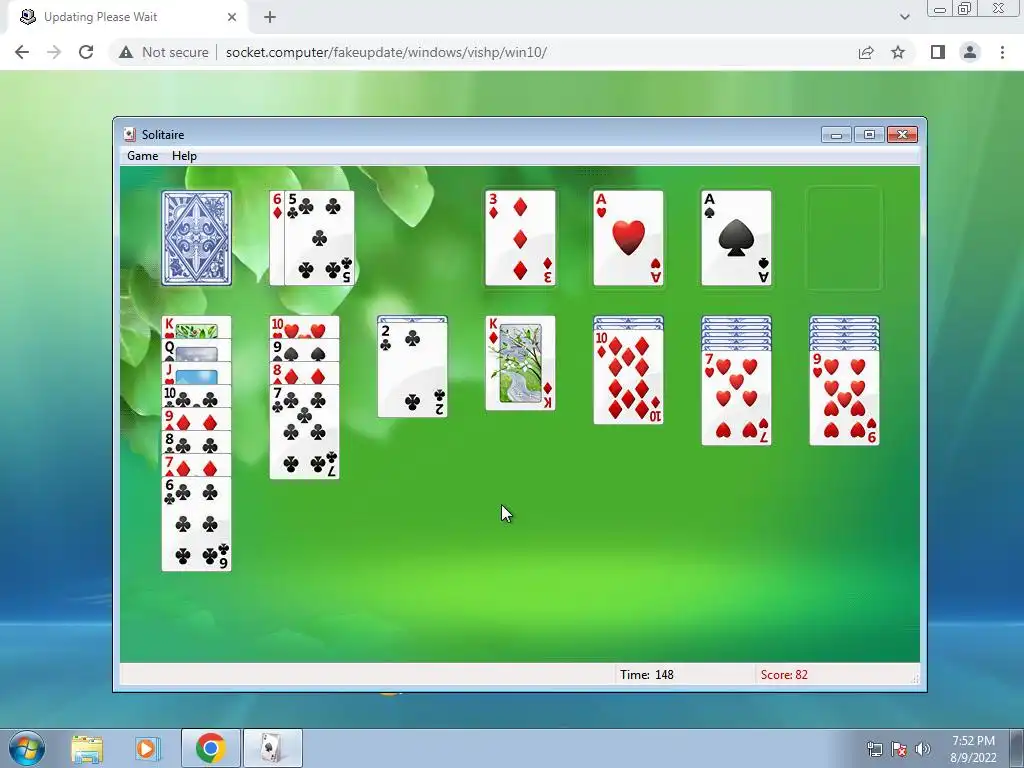Click the ace of spades foundation card
Image resolution: width=1024 pixels, height=768 pixels.
click(x=736, y=238)
